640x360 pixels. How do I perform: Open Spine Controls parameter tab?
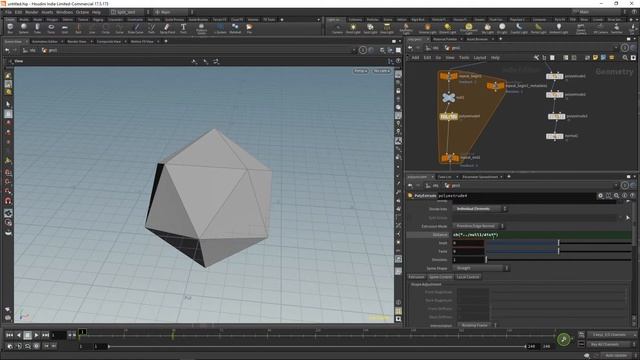pos(440,277)
